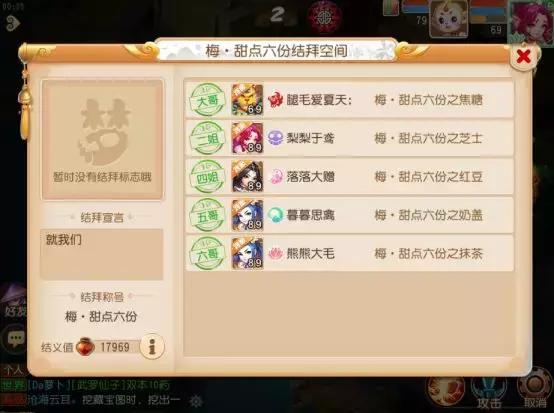Screen dimensions: 554x413
Task: Tap the 取消 cancel button
Action: [x=535, y=391]
